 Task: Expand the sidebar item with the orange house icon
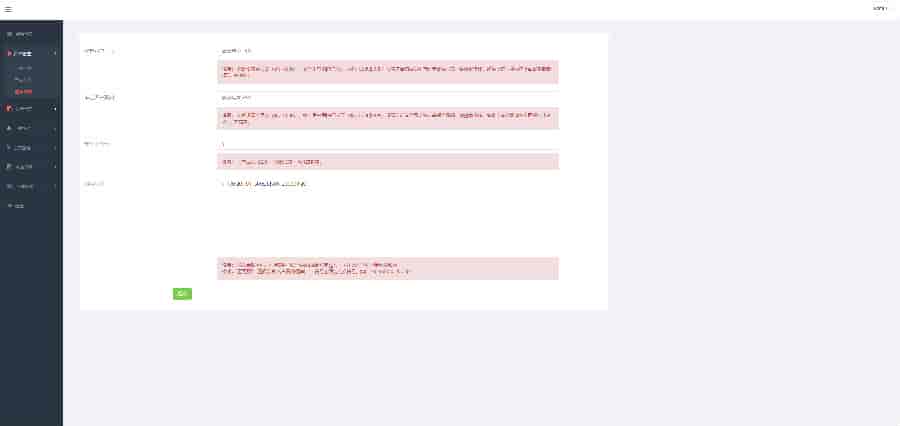[31, 109]
